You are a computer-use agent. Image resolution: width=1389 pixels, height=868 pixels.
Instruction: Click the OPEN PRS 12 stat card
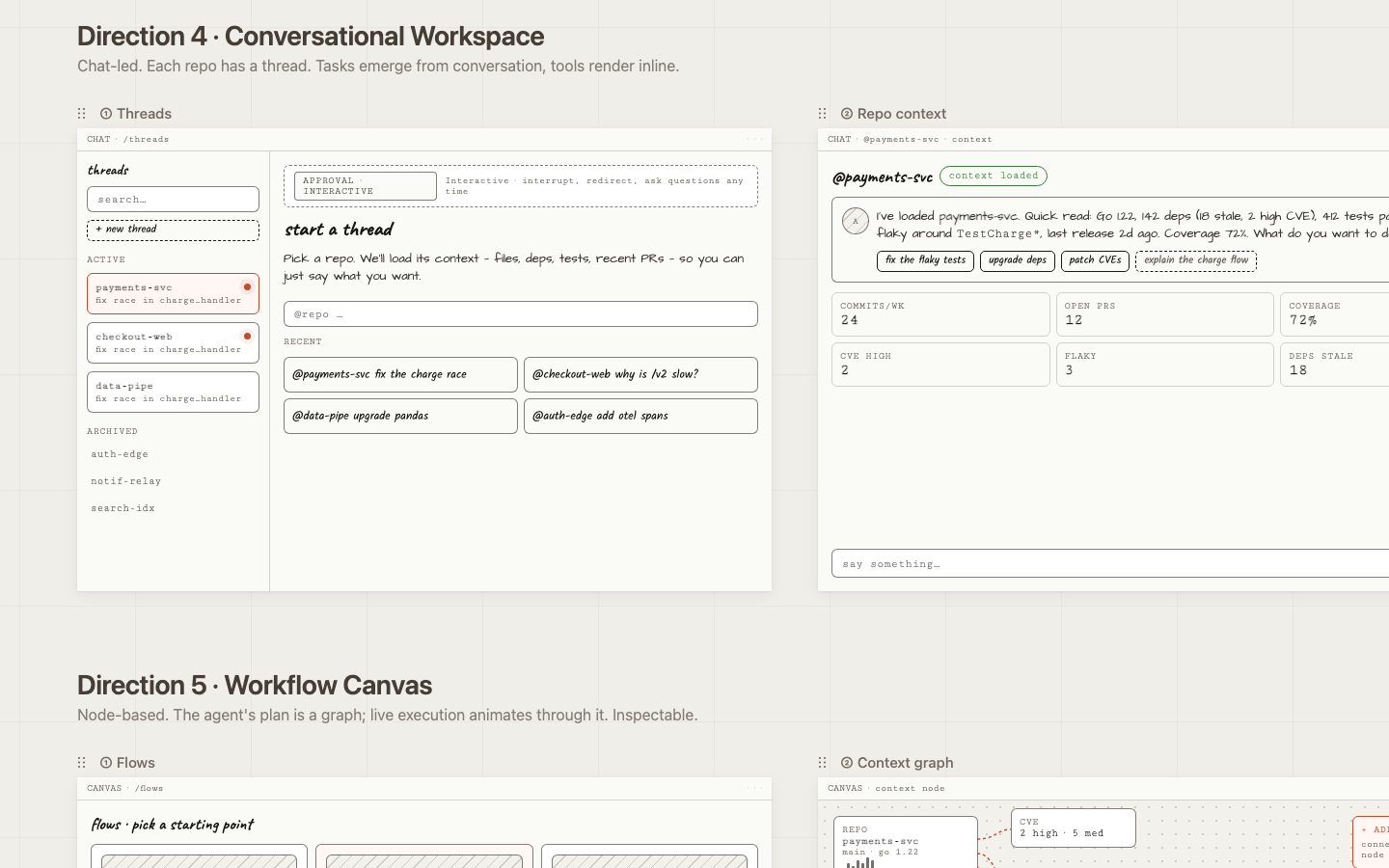(x=1164, y=314)
